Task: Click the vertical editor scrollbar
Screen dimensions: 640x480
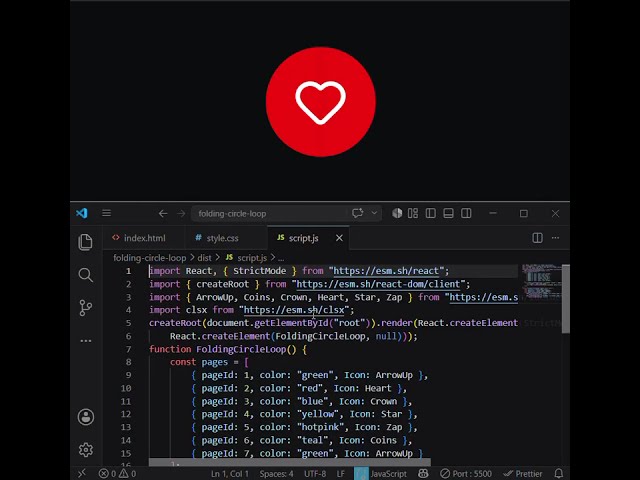Action: (566, 299)
